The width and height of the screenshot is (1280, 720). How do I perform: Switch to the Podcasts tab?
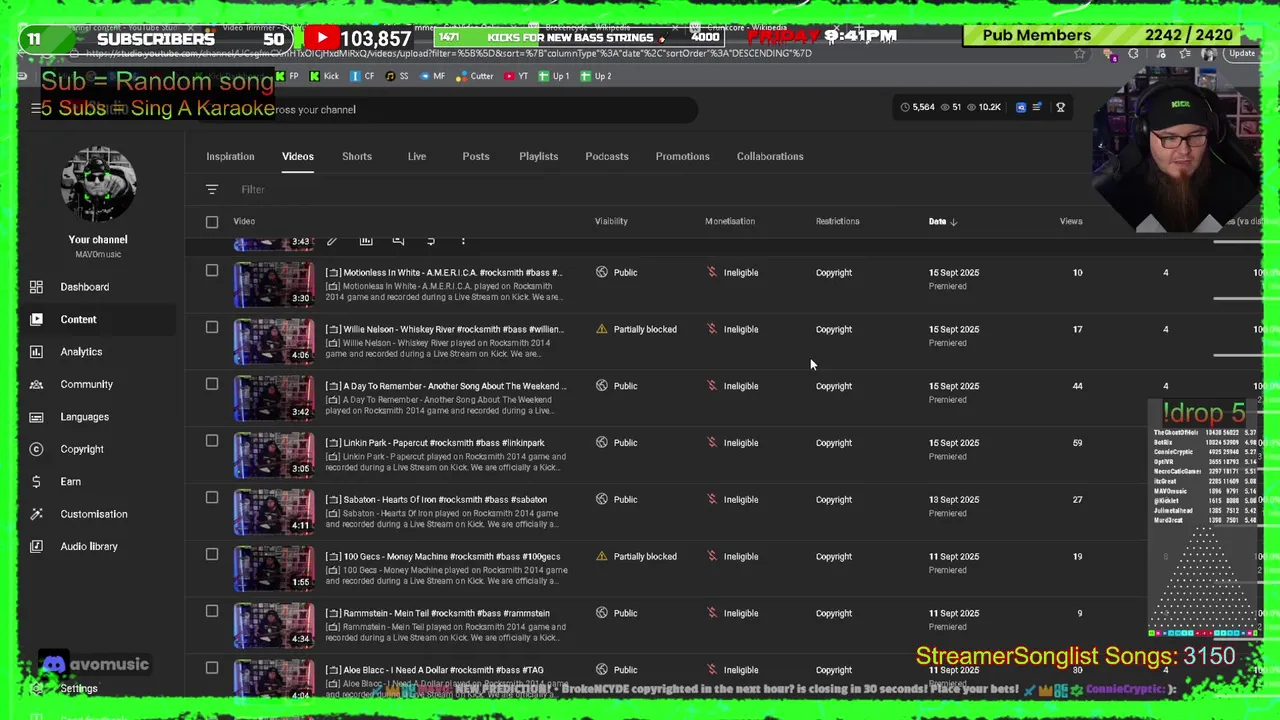pyautogui.click(x=607, y=156)
